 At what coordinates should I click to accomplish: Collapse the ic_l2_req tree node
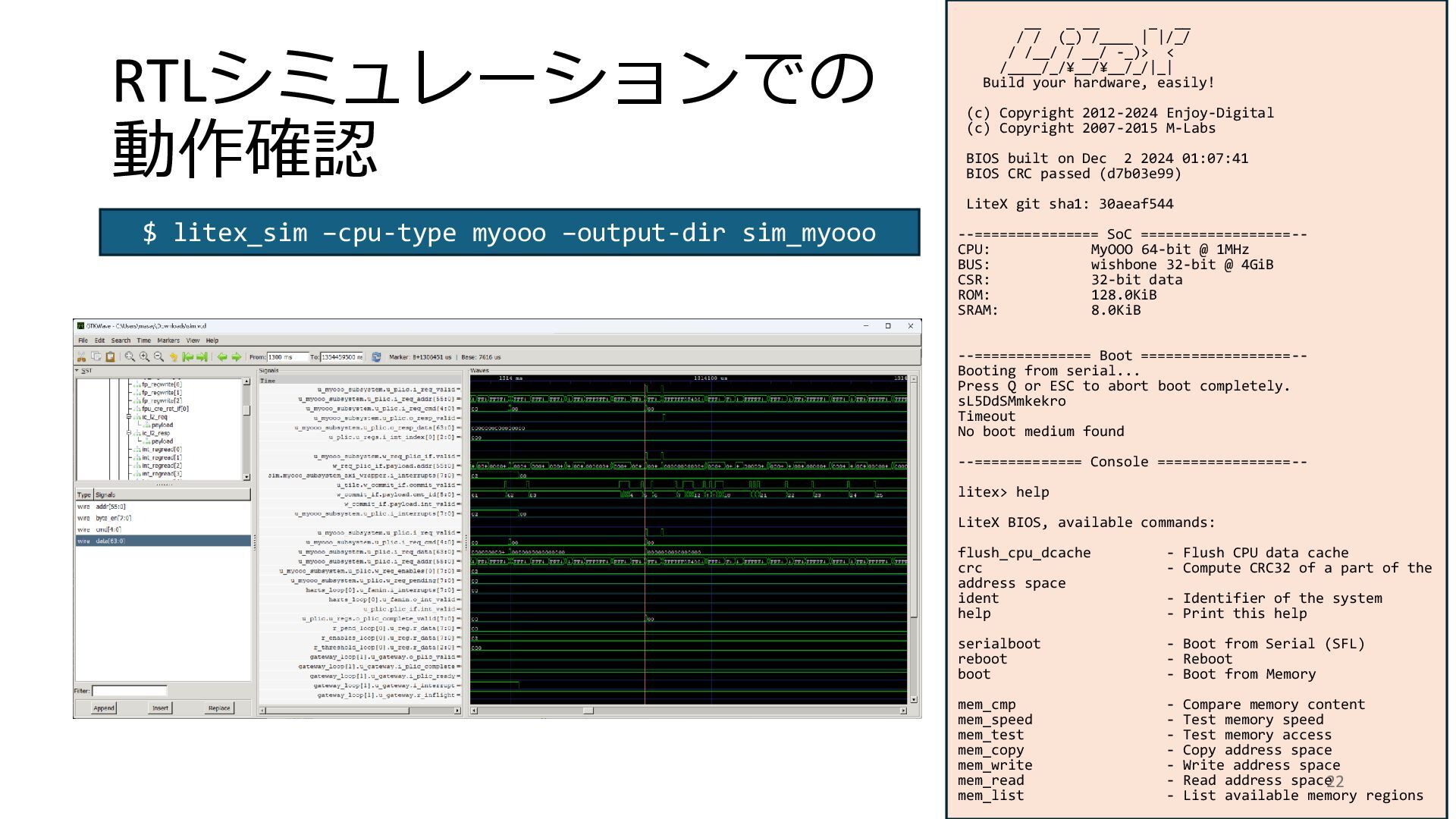tap(129, 417)
